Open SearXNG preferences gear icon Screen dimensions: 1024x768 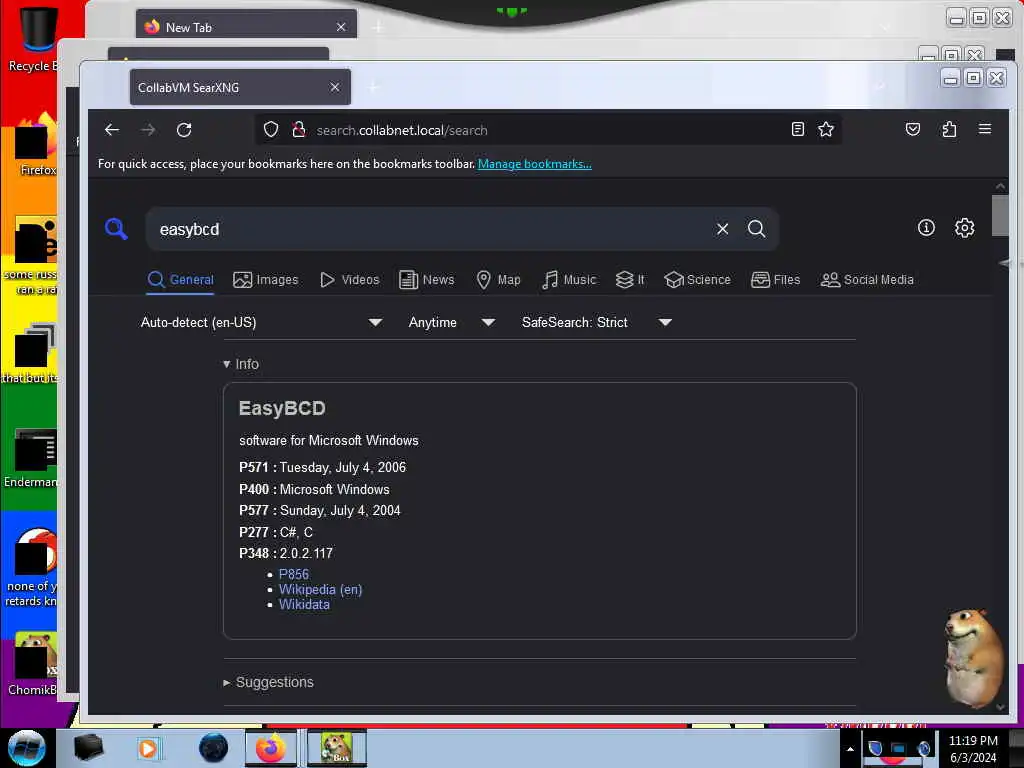(965, 227)
